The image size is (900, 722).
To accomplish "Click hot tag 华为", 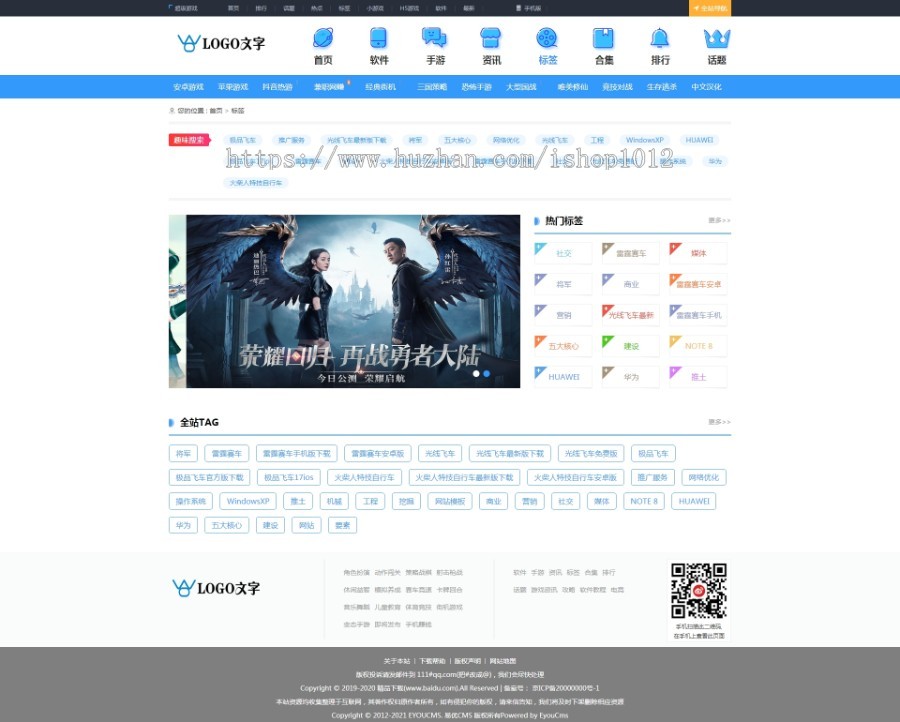I will point(631,377).
